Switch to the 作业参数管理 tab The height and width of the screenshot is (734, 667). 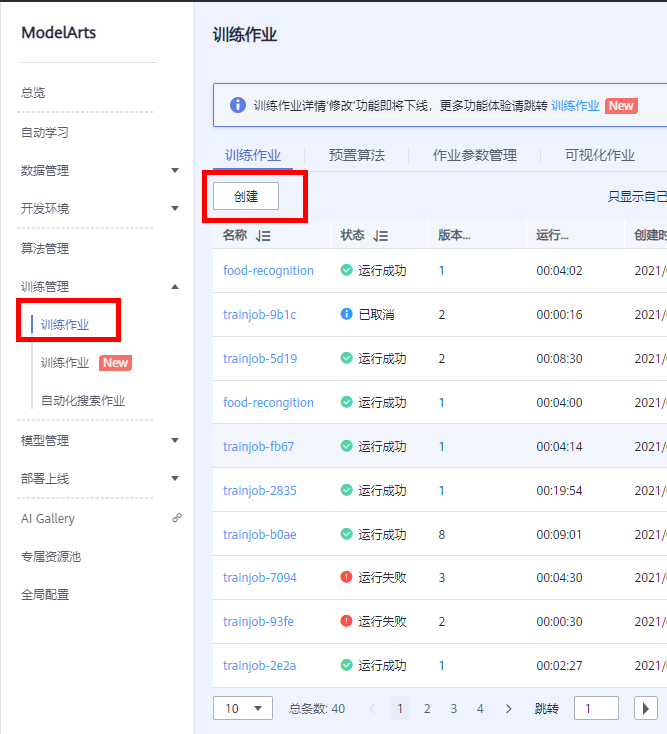click(x=474, y=155)
